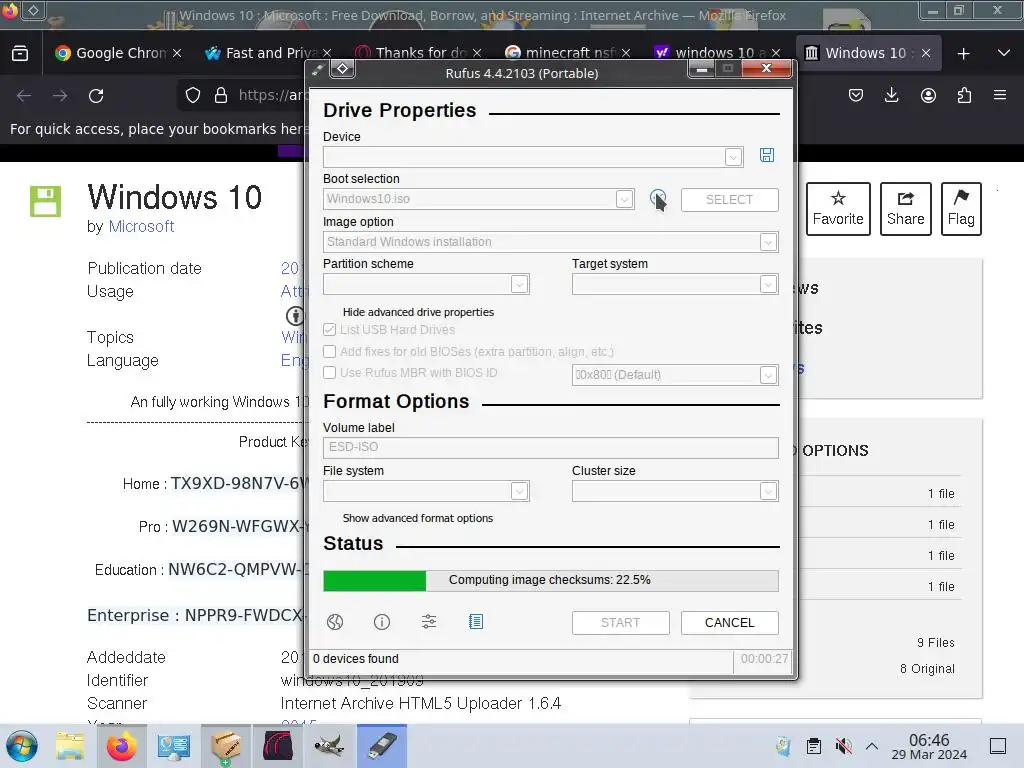Toggle Use Rufus MBR with BIOS ID
Screen dimensions: 1024x768
coord(329,373)
